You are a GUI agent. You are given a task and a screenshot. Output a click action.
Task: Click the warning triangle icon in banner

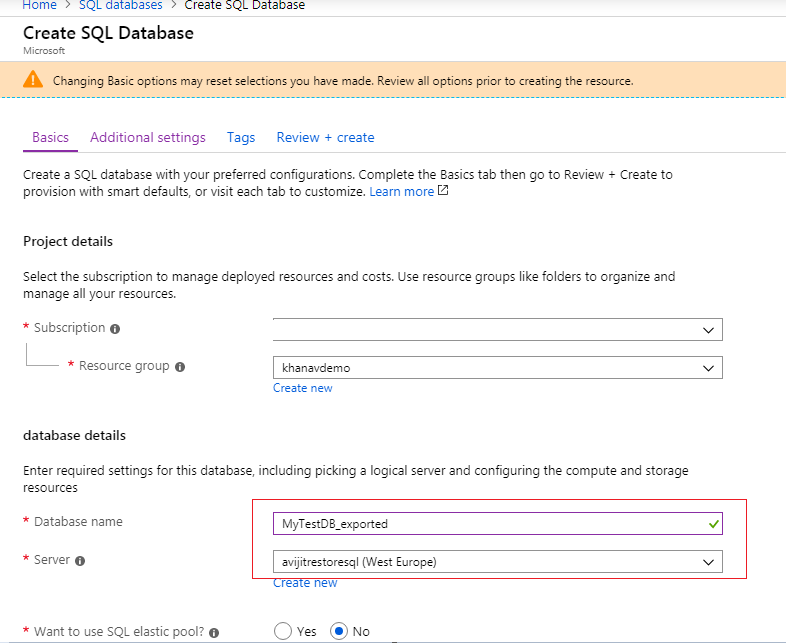34,80
